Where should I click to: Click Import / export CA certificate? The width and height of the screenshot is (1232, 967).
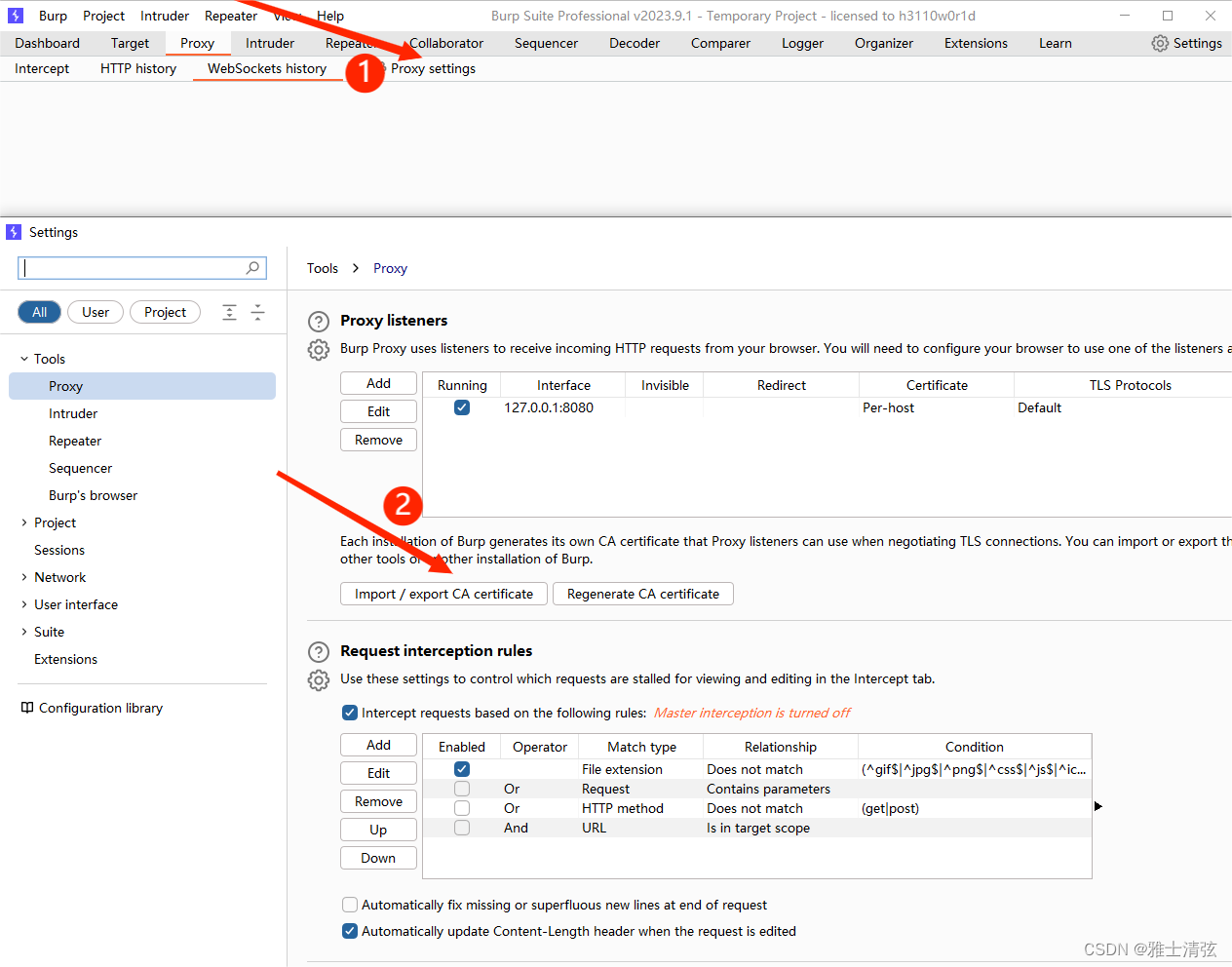point(443,594)
